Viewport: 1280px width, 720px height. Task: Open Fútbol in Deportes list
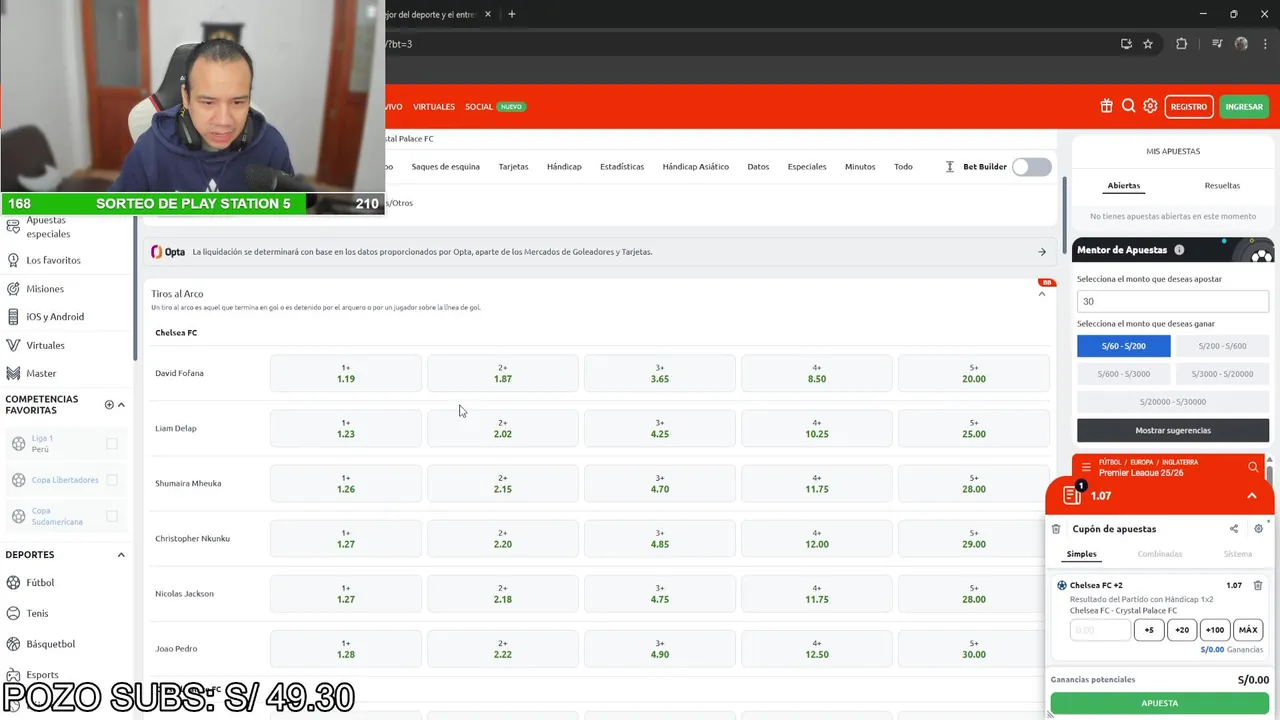(40, 583)
